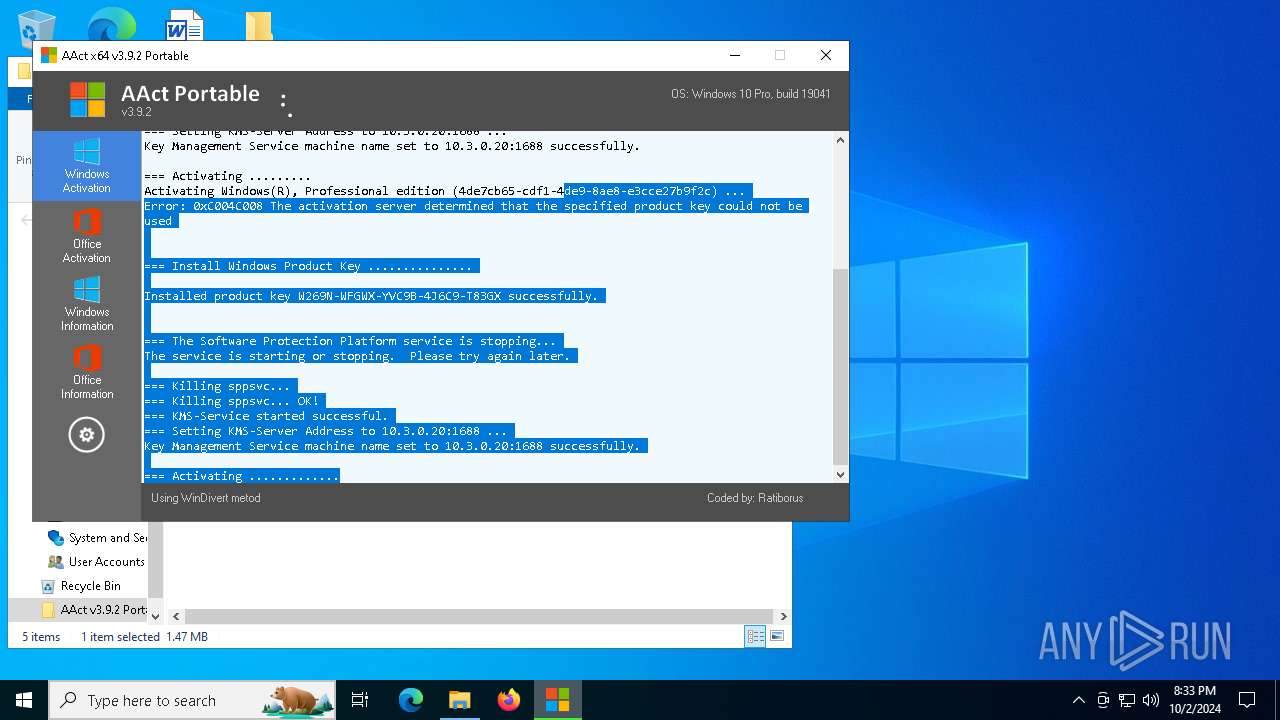Click the AAct Portable colored logo
1280x720 pixels.
87,100
